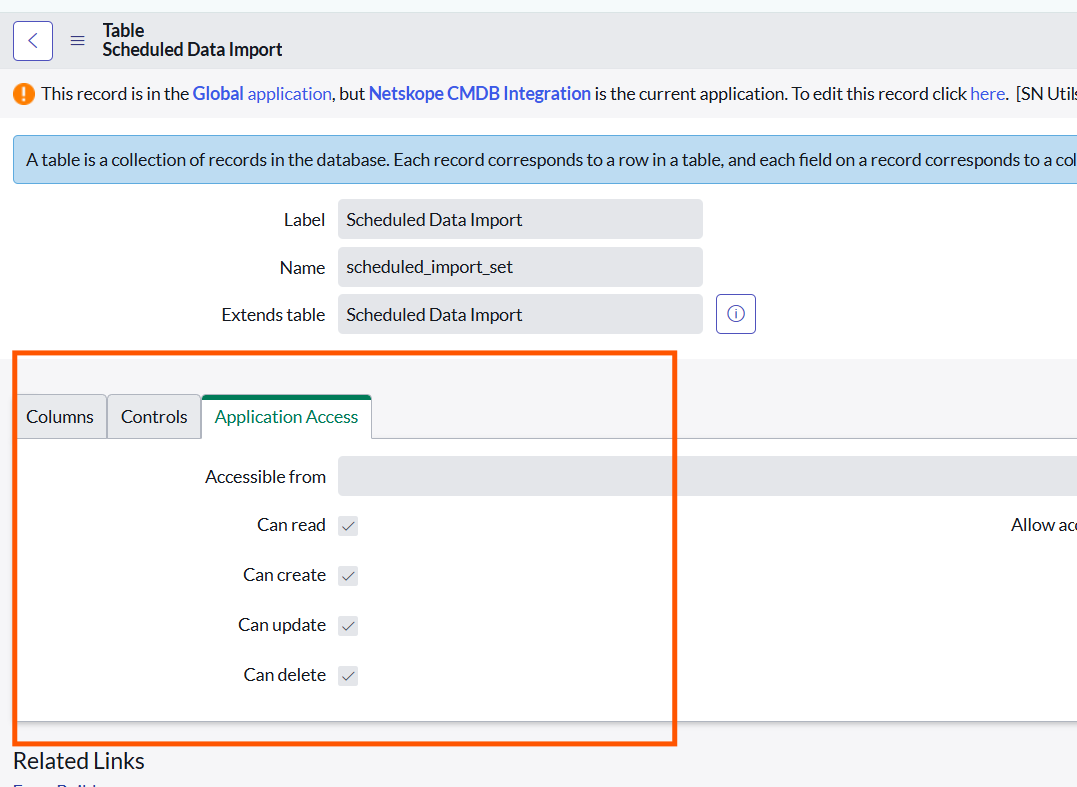Toggle the Can read checkbox
The image size is (1077, 787).
(348, 526)
